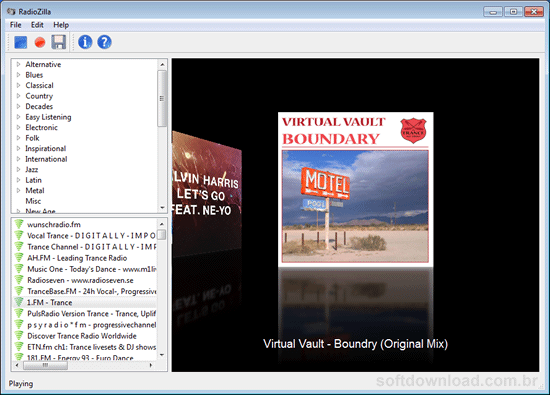
Task: Open the File menu
Action: tap(15, 25)
